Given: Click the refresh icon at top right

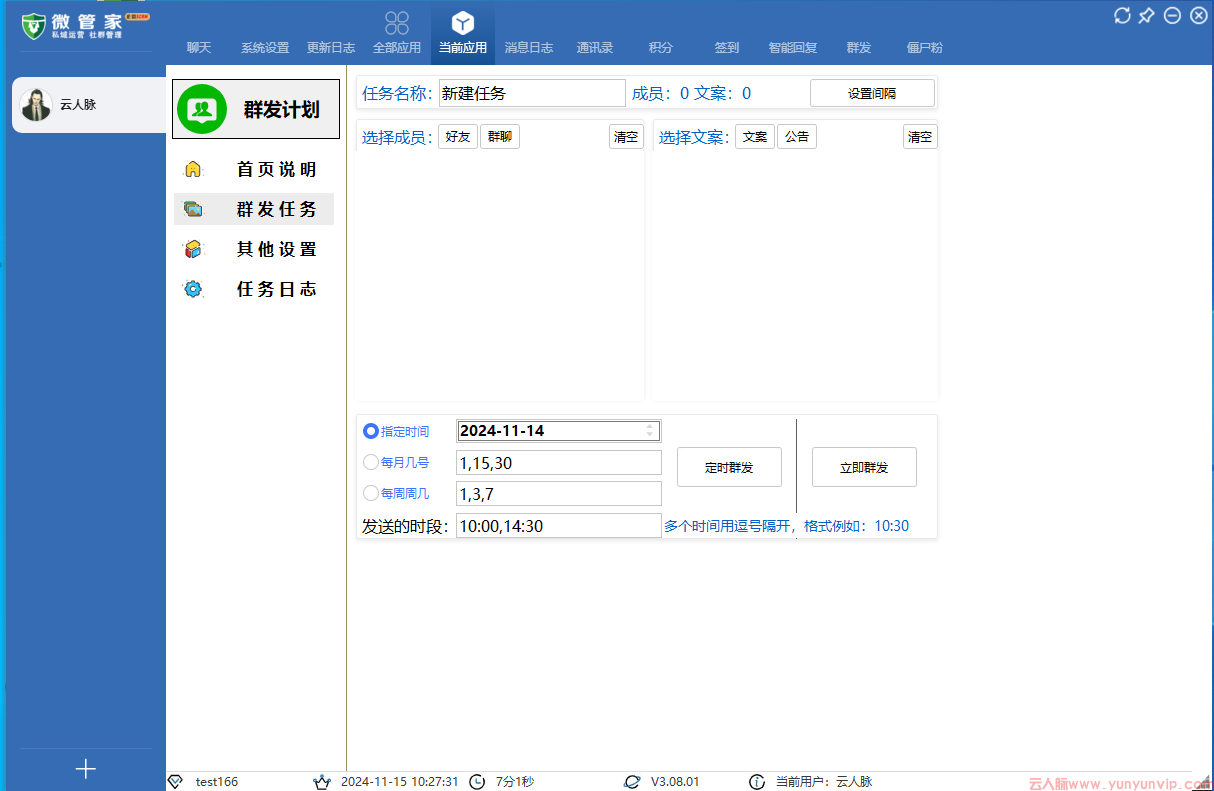Looking at the screenshot, I should click(1121, 15).
